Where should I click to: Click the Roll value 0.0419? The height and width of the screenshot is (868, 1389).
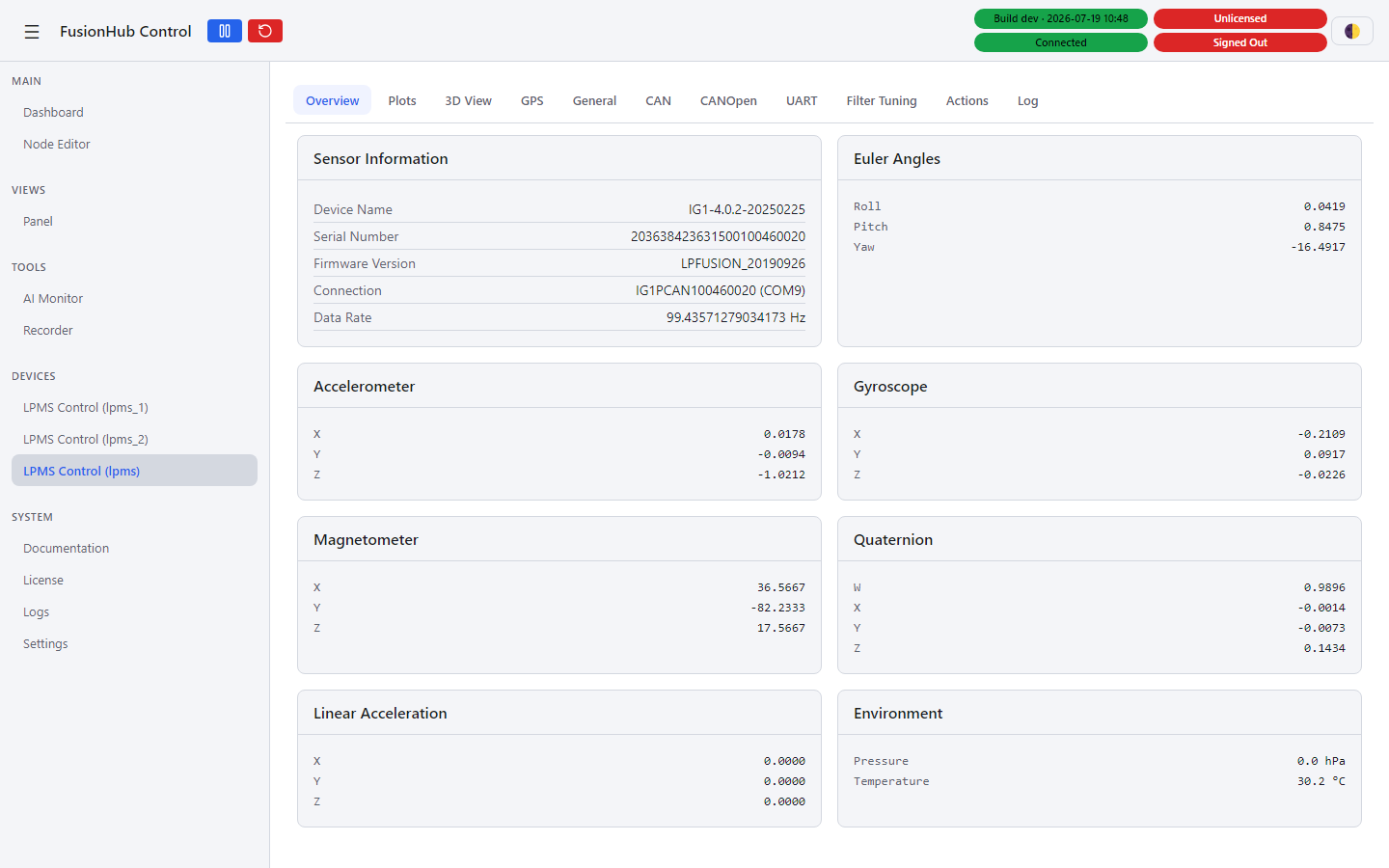pos(1324,206)
